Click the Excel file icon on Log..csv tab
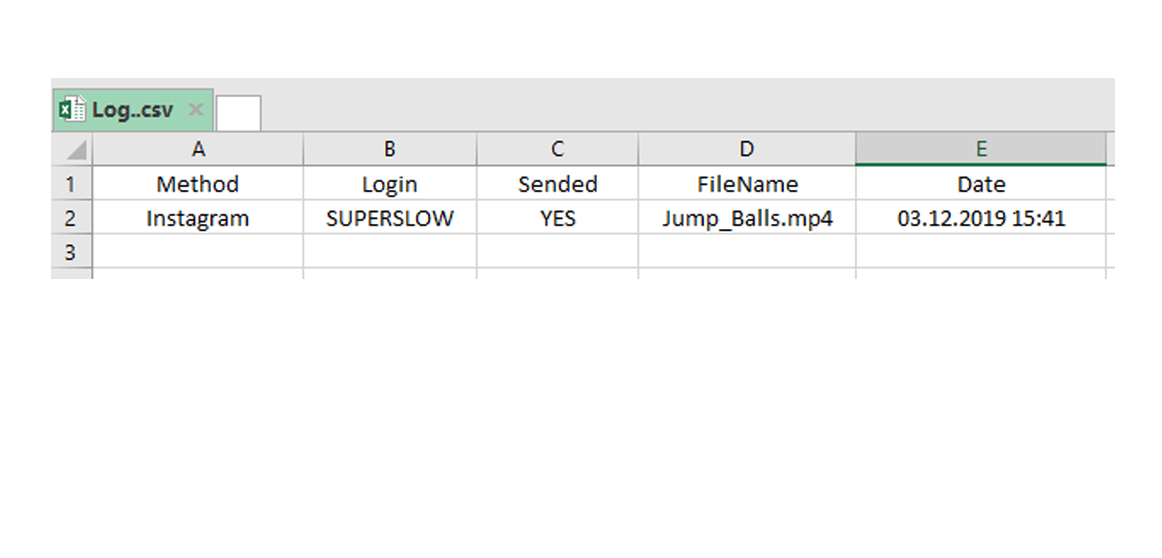 pos(73,110)
